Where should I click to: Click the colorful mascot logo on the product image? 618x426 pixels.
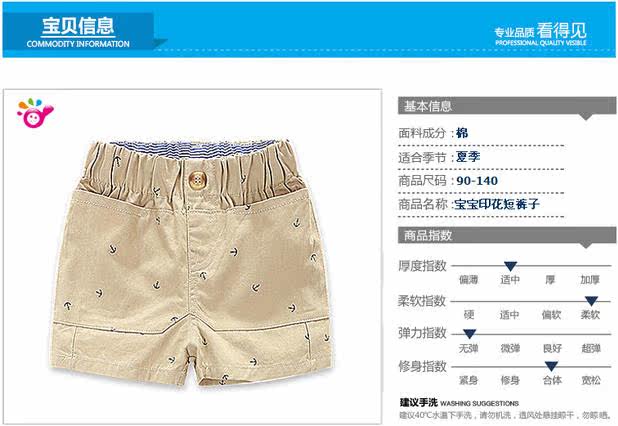point(35,113)
